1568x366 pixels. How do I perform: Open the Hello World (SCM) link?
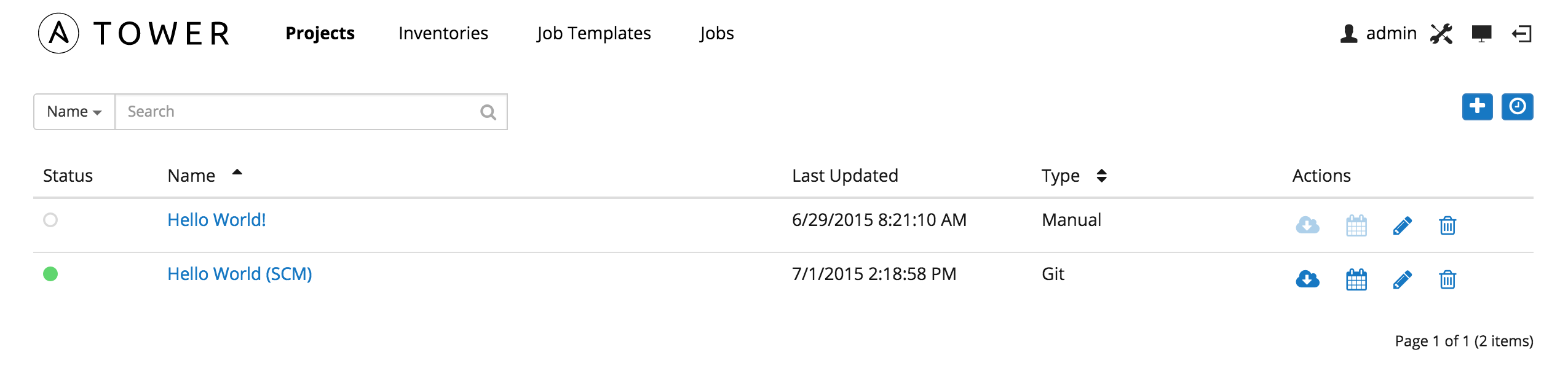pyautogui.click(x=240, y=274)
